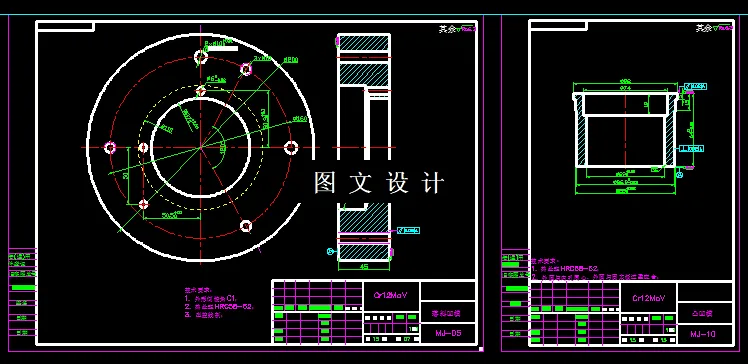Pick the ø200 diameter dimension label
Viewport: 748px width, 364px height.
(x=291, y=60)
